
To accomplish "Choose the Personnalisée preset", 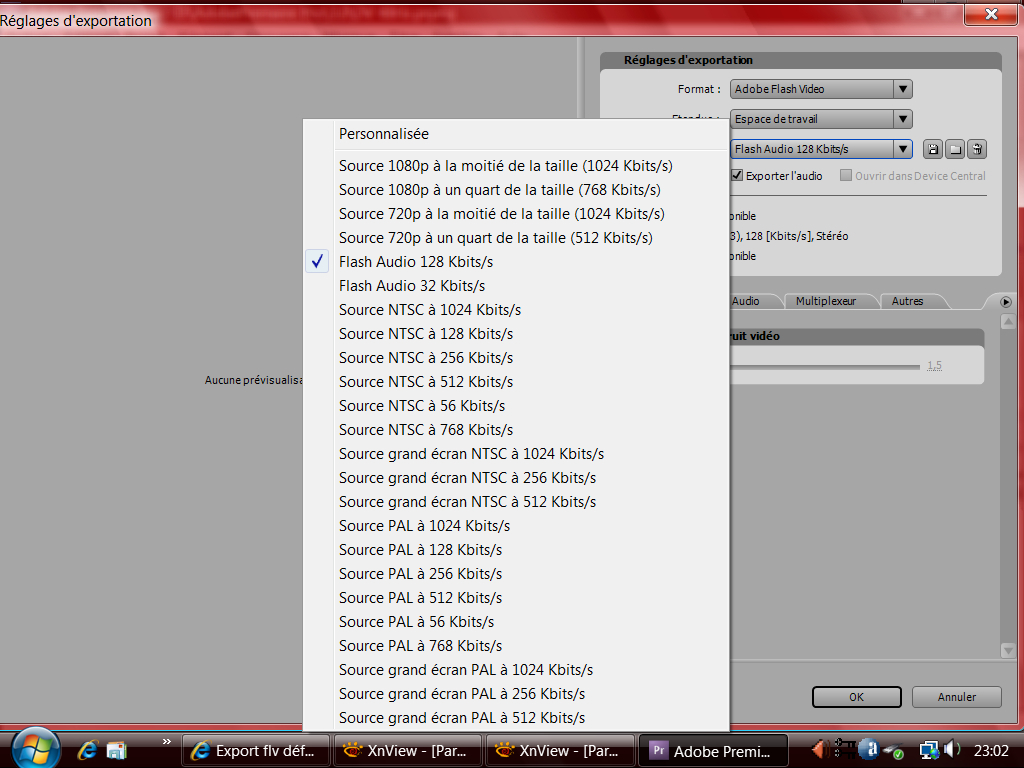I will click(x=516, y=134).
